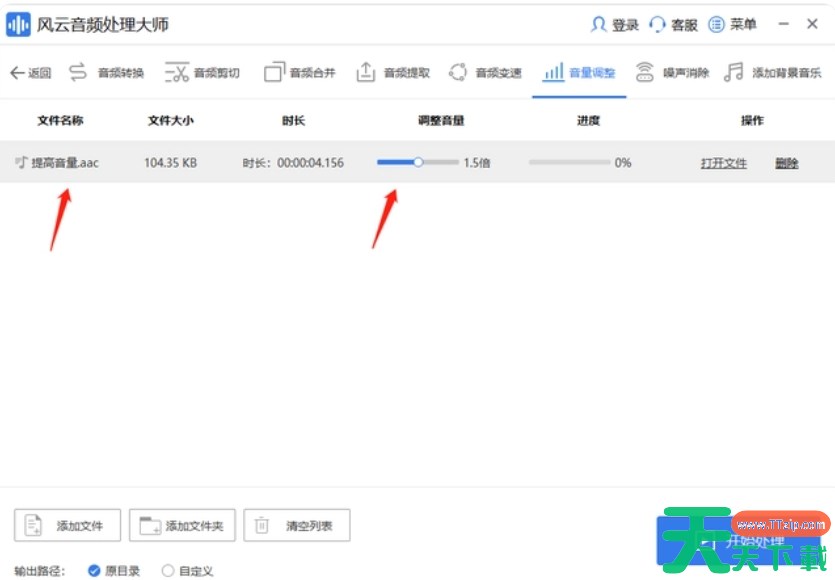This screenshot has width=835, height=580.
Task: Switch to 噪声消除 tab
Action: point(672,72)
